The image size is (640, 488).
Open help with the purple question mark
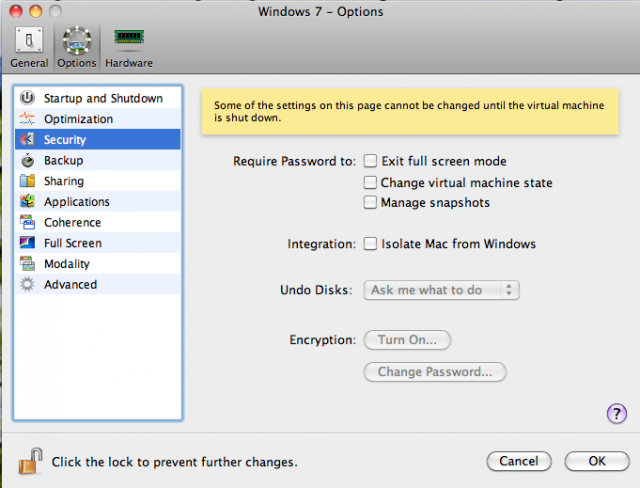click(x=617, y=414)
